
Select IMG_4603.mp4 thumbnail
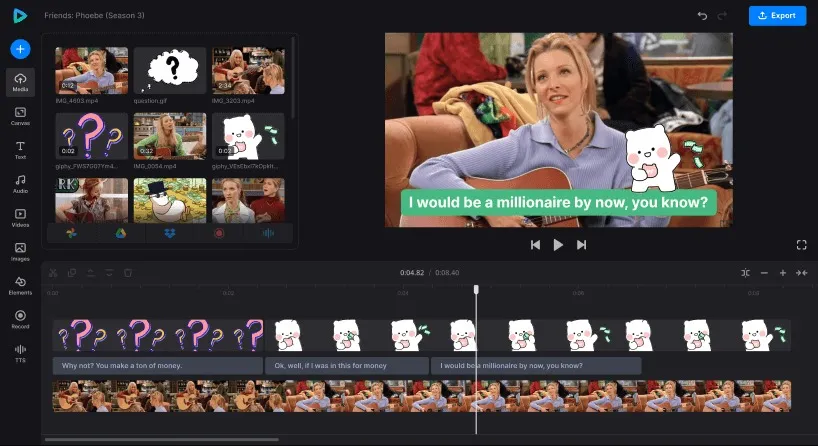click(91, 70)
